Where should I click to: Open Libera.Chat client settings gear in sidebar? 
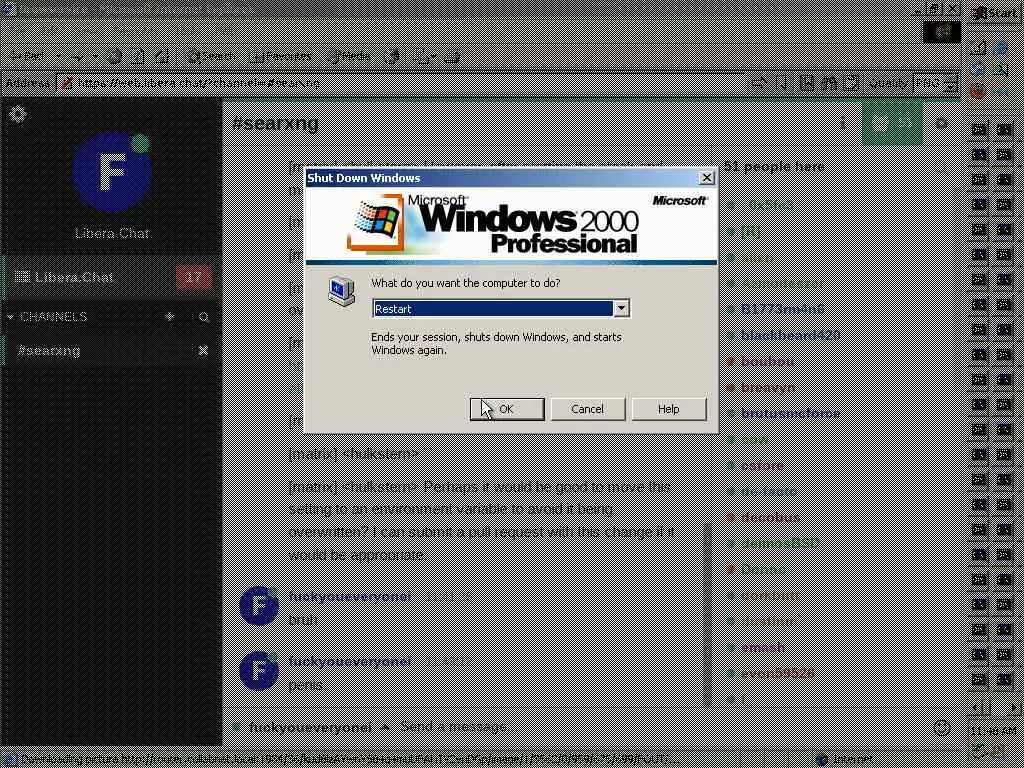pyautogui.click(x=18, y=114)
